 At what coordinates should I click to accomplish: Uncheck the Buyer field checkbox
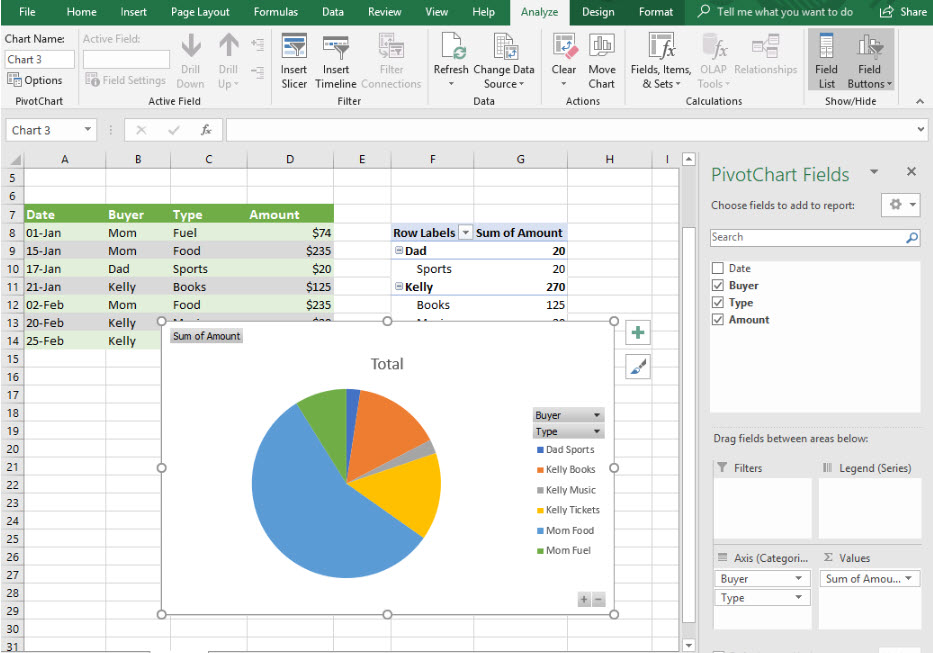[717, 286]
